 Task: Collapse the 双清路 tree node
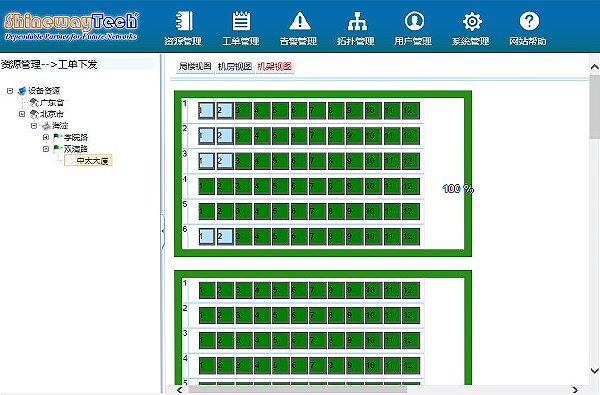click(46, 149)
